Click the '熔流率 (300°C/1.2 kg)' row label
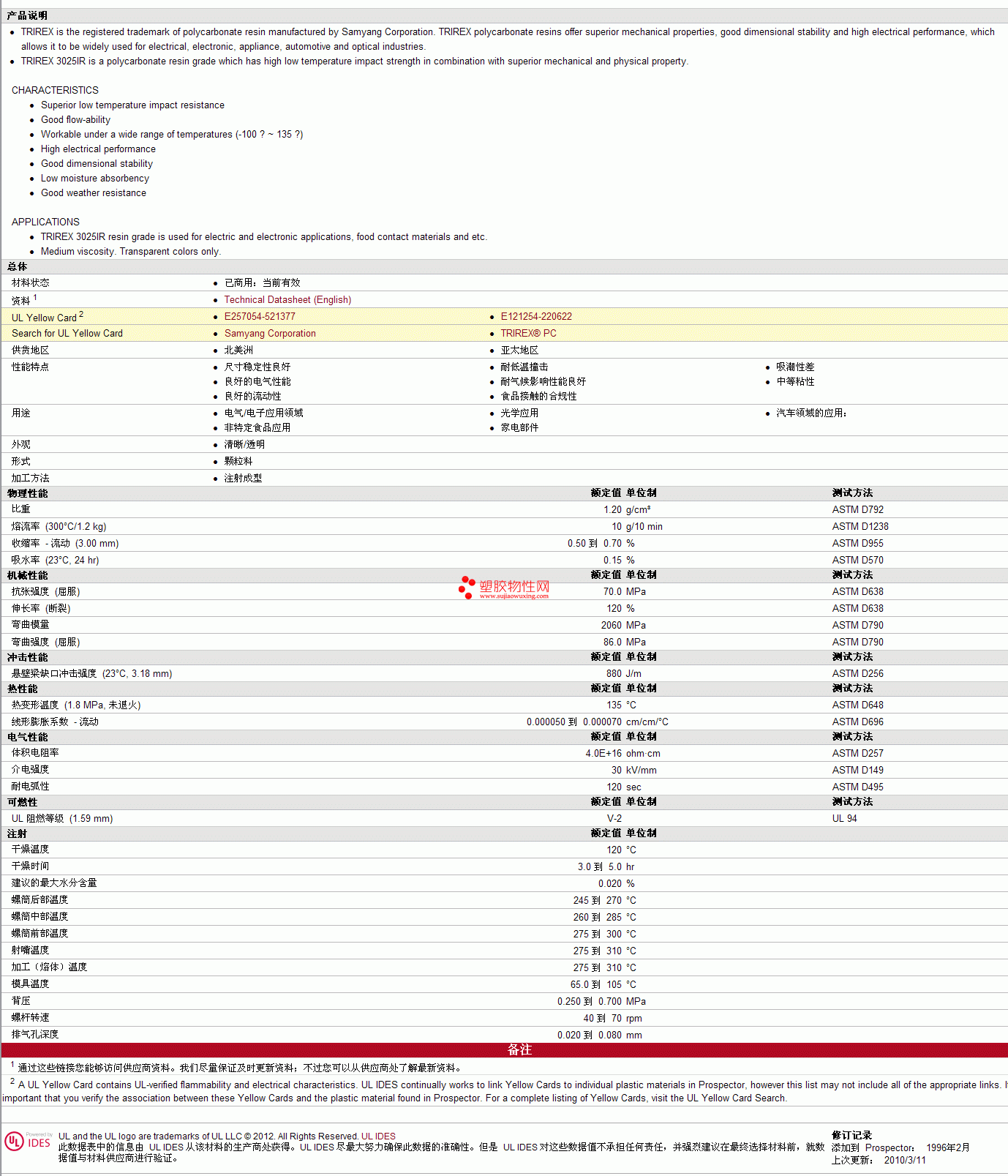This screenshot has height=1176, width=1008. [x=59, y=527]
